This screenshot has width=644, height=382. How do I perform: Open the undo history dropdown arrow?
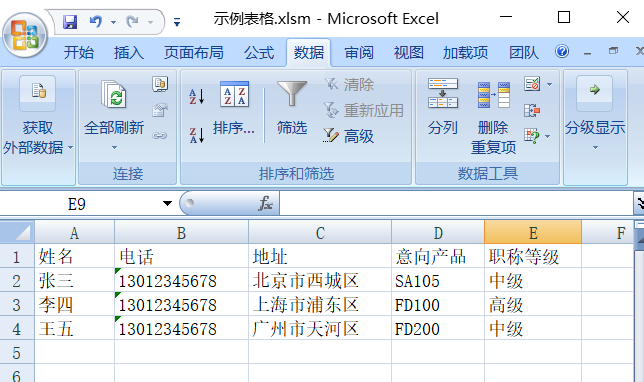tap(113, 22)
